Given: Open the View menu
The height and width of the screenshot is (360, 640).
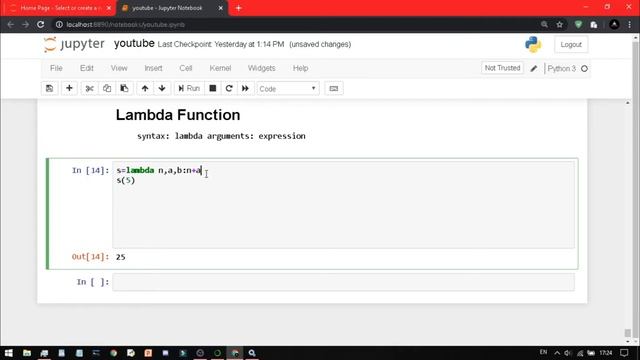Looking at the screenshot, I should tap(119, 68).
